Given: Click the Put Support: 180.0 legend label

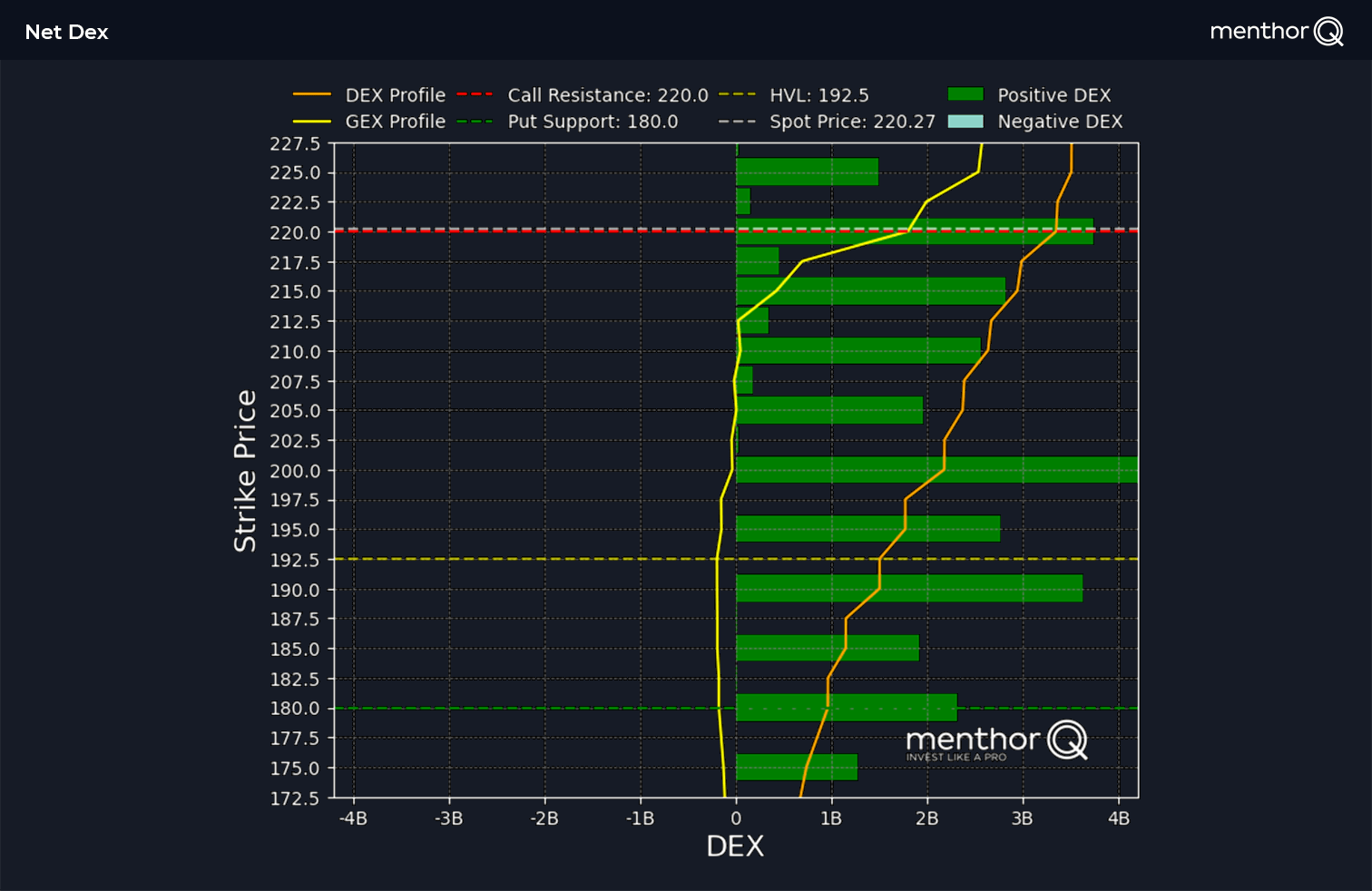Looking at the screenshot, I should 593,122.
